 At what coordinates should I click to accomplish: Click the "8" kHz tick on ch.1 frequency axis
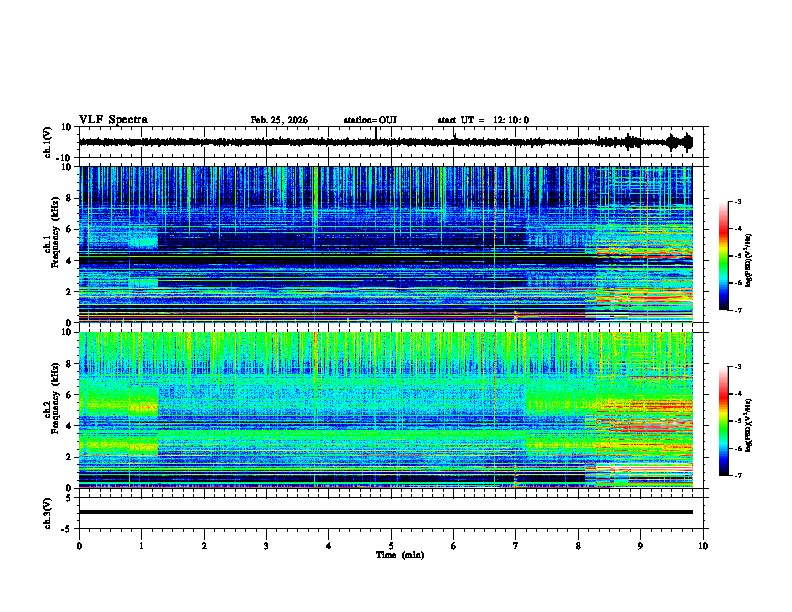coord(69,198)
